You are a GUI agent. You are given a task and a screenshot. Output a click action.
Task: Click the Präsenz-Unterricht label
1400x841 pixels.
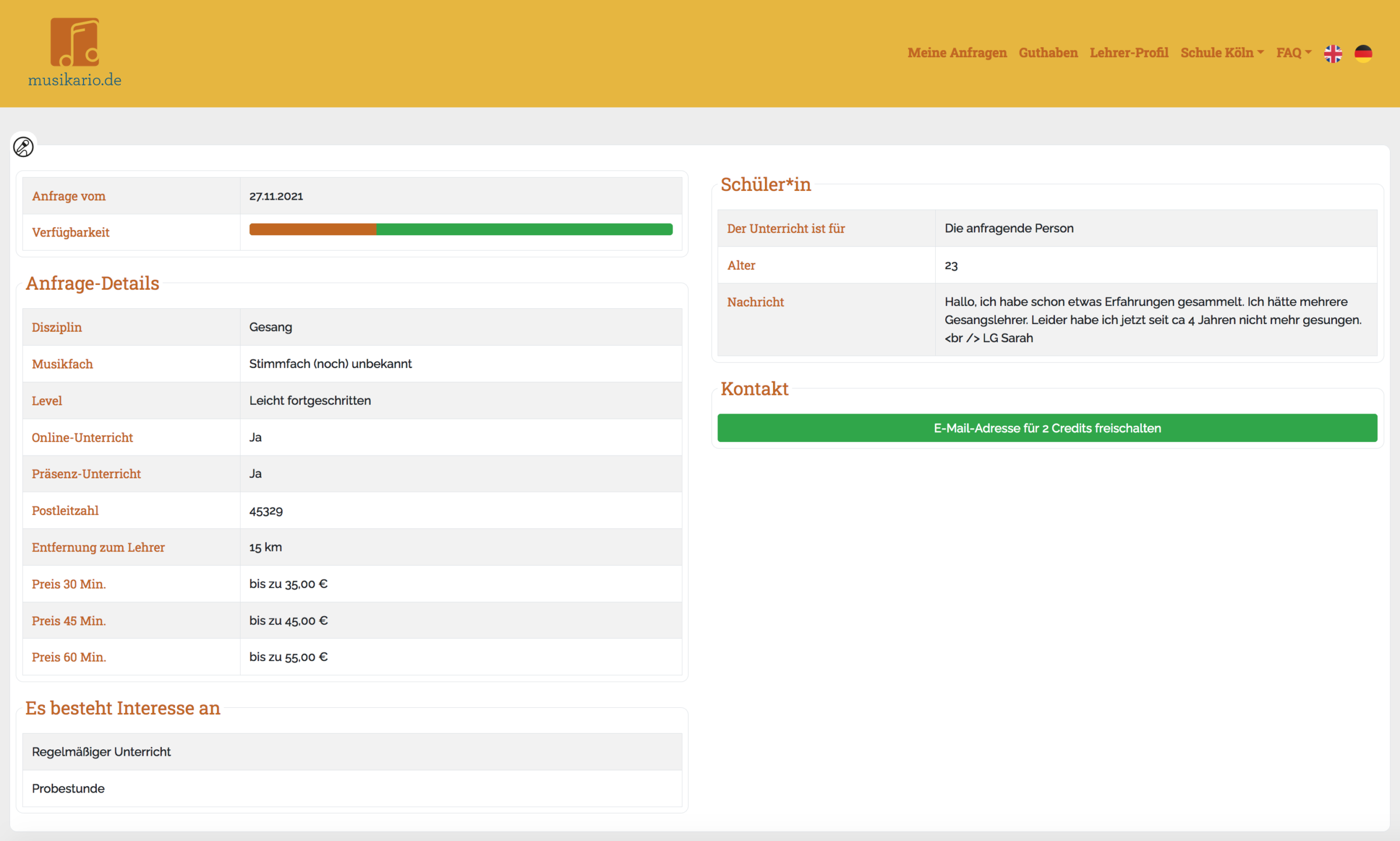86,474
